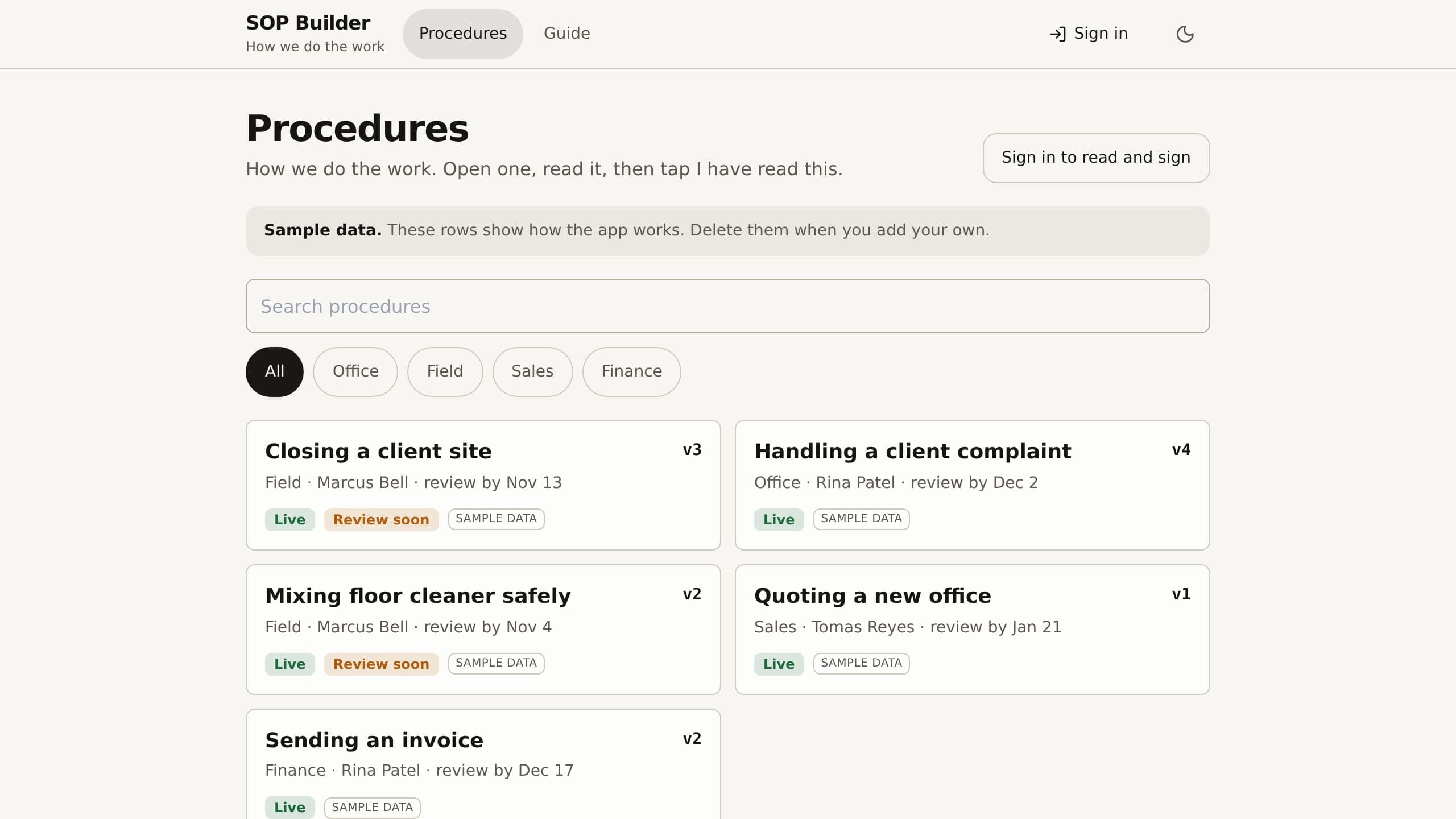Click the v3 version label

coord(692,450)
